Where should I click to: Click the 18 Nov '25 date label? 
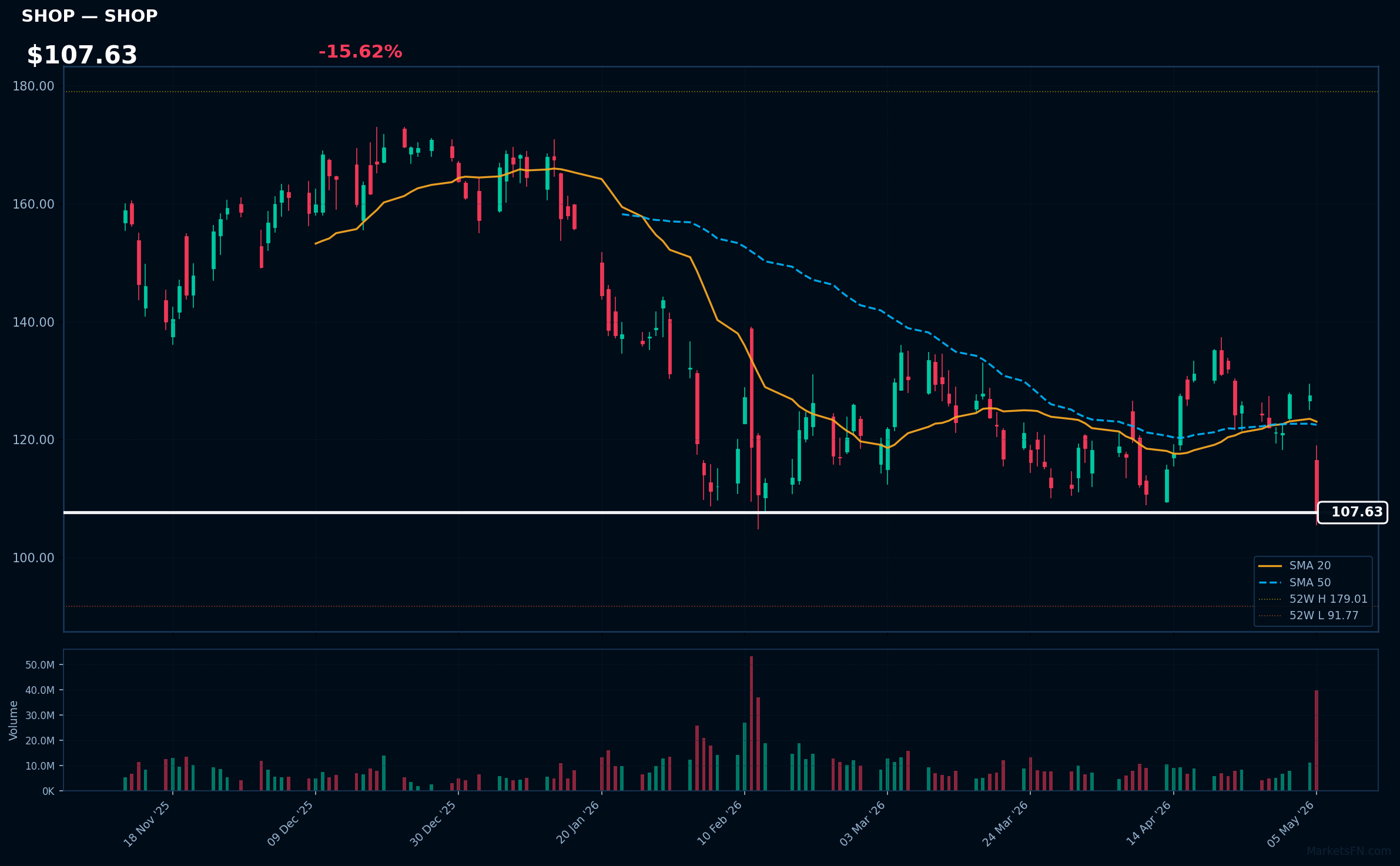tap(146, 824)
